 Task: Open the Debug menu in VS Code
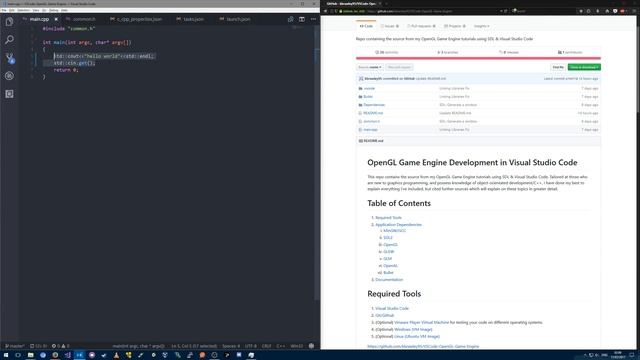click(x=53, y=10)
